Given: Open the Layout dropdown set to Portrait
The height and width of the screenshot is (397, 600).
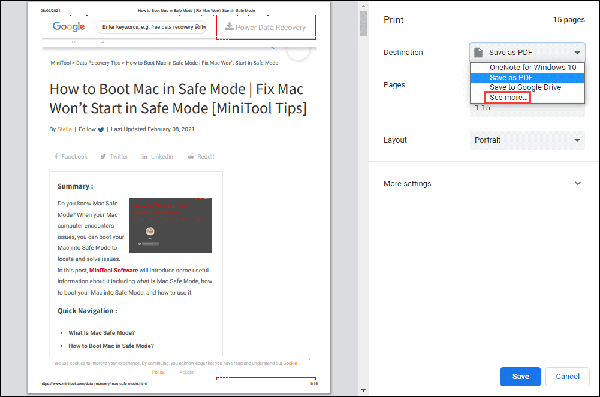Looking at the screenshot, I should tap(527, 140).
